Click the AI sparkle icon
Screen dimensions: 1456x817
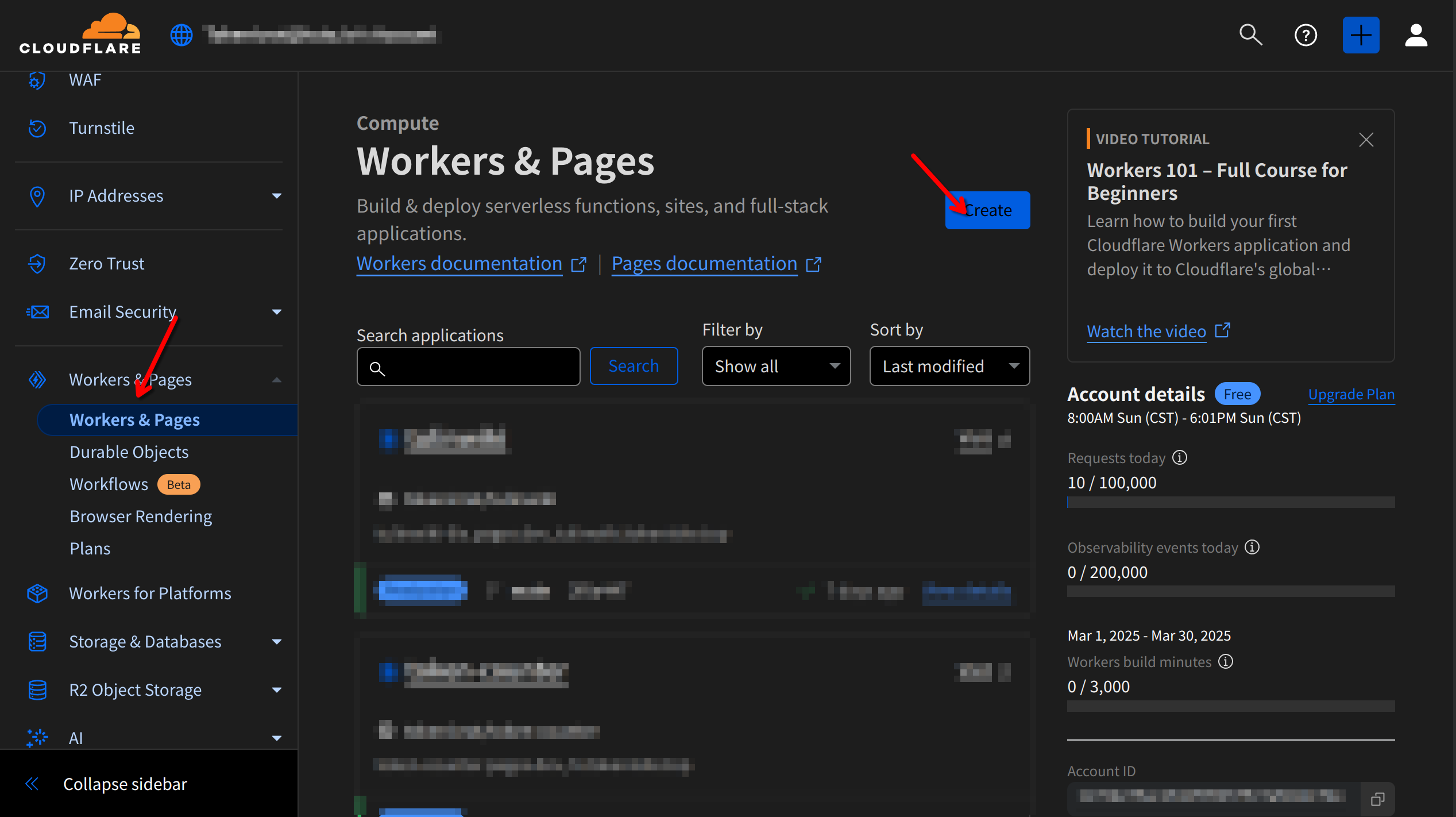click(x=37, y=738)
